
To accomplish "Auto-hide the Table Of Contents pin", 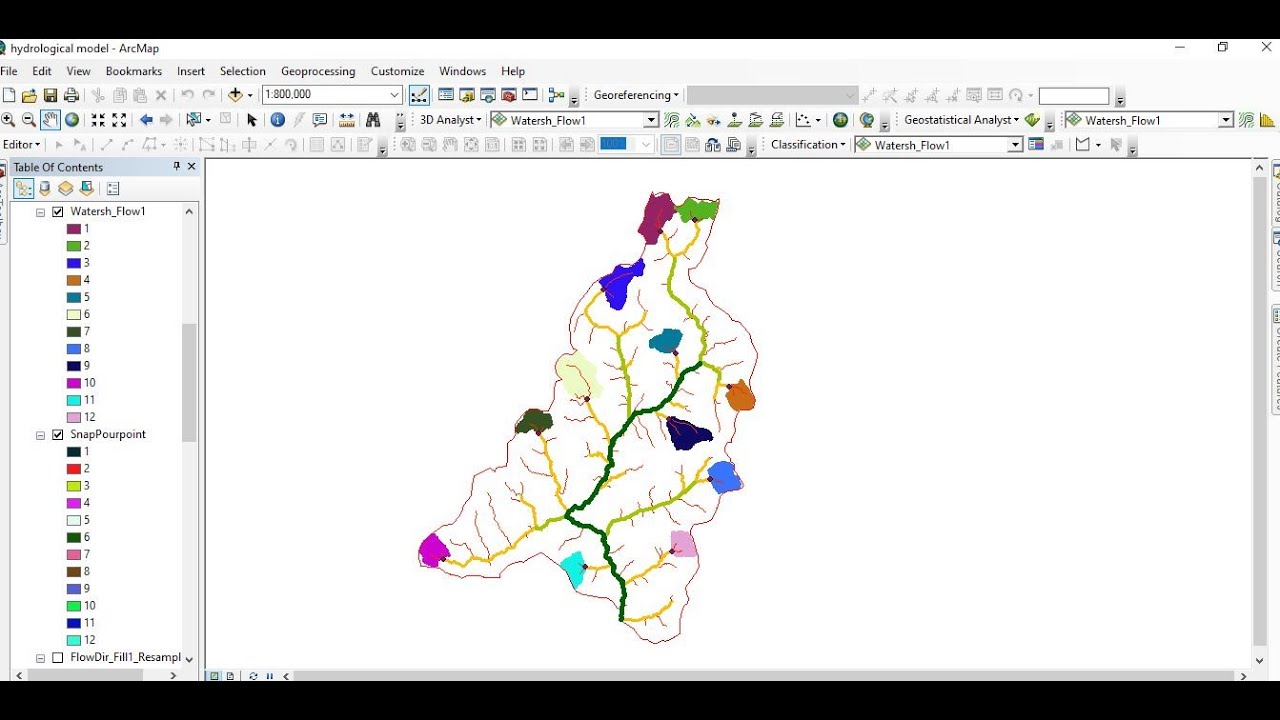I will [177, 167].
